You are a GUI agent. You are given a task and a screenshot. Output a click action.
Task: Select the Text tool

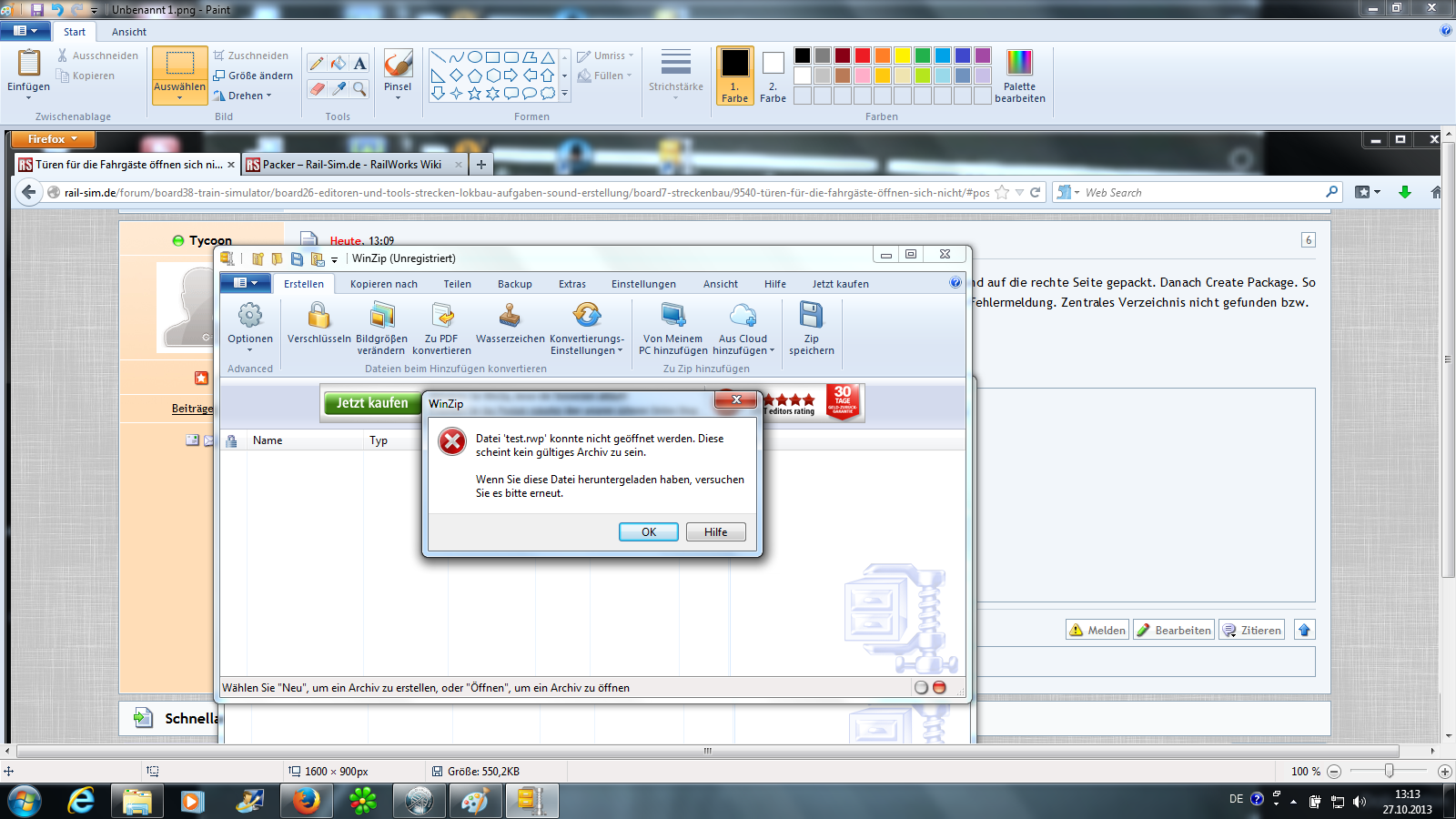pos(360,63)
